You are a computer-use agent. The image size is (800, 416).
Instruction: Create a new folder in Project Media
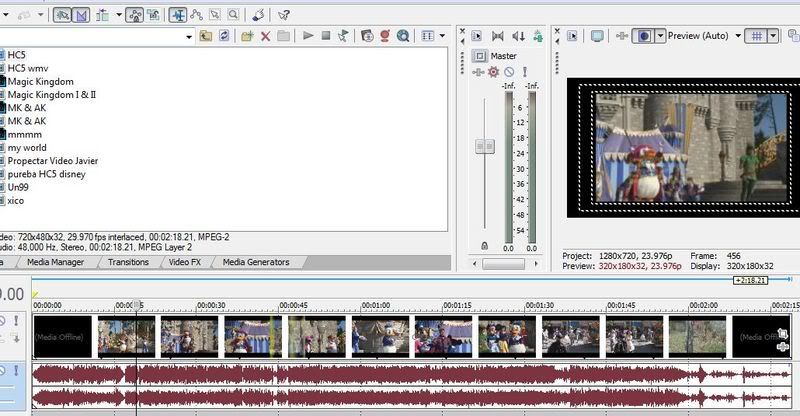tap(247, 36)
